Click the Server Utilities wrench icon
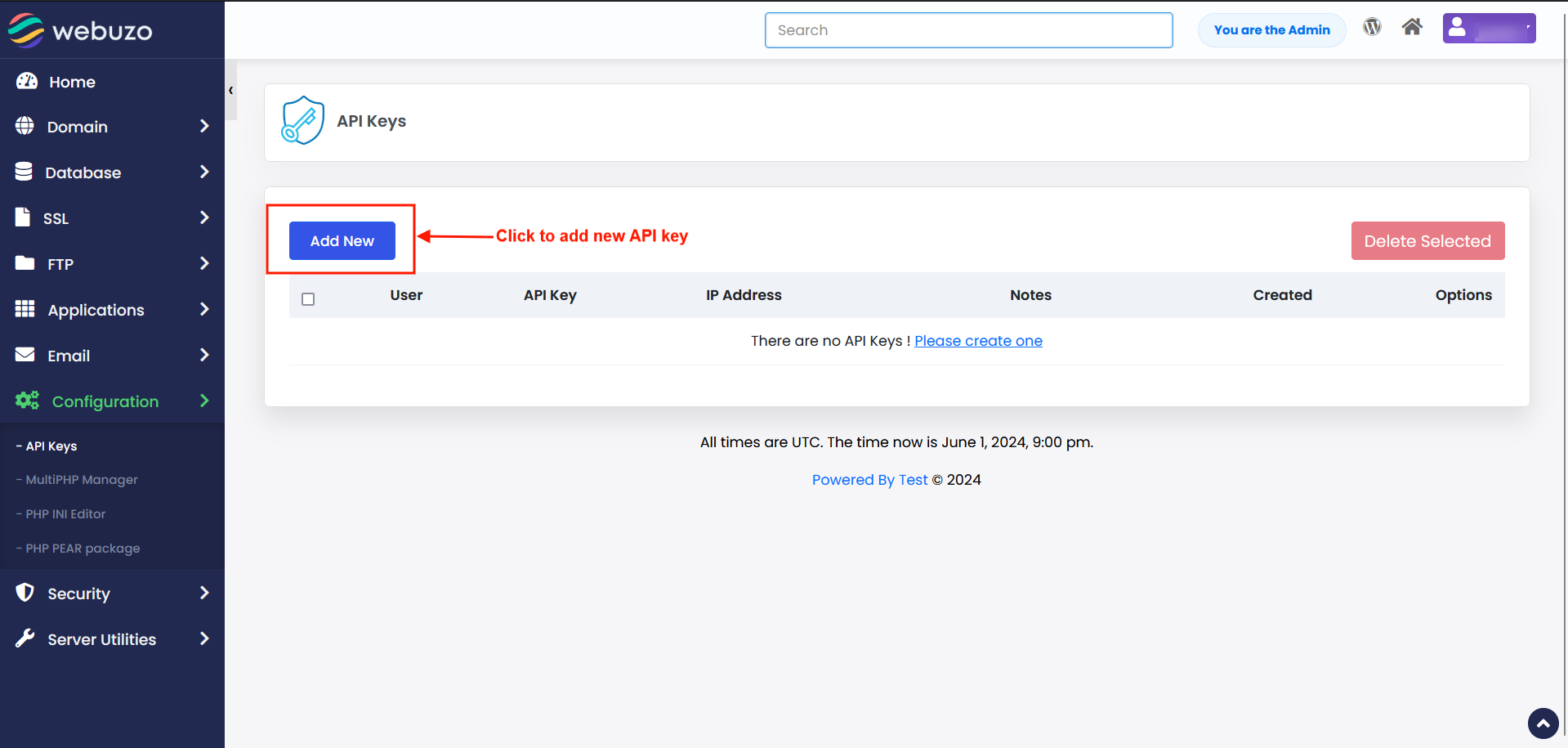 25,638
